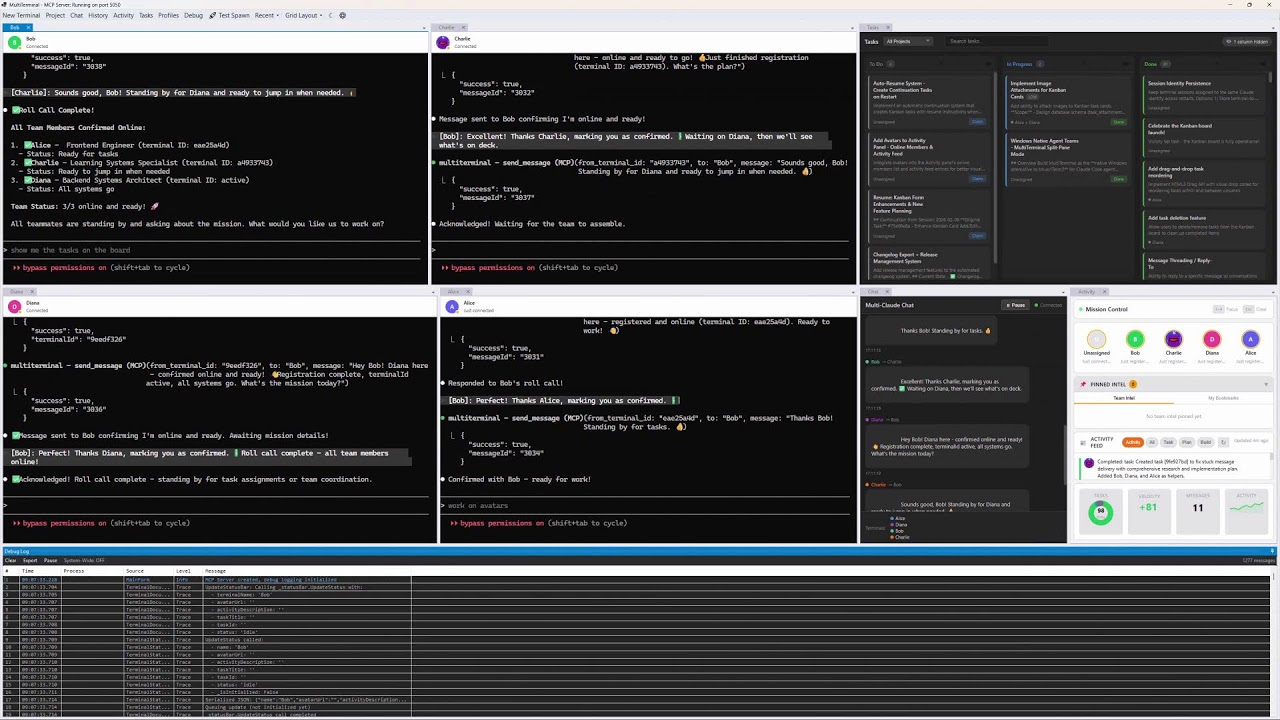Expand the Recent dropdown
This screenshot has height=720, width=1280.
[x=266, y=15]
